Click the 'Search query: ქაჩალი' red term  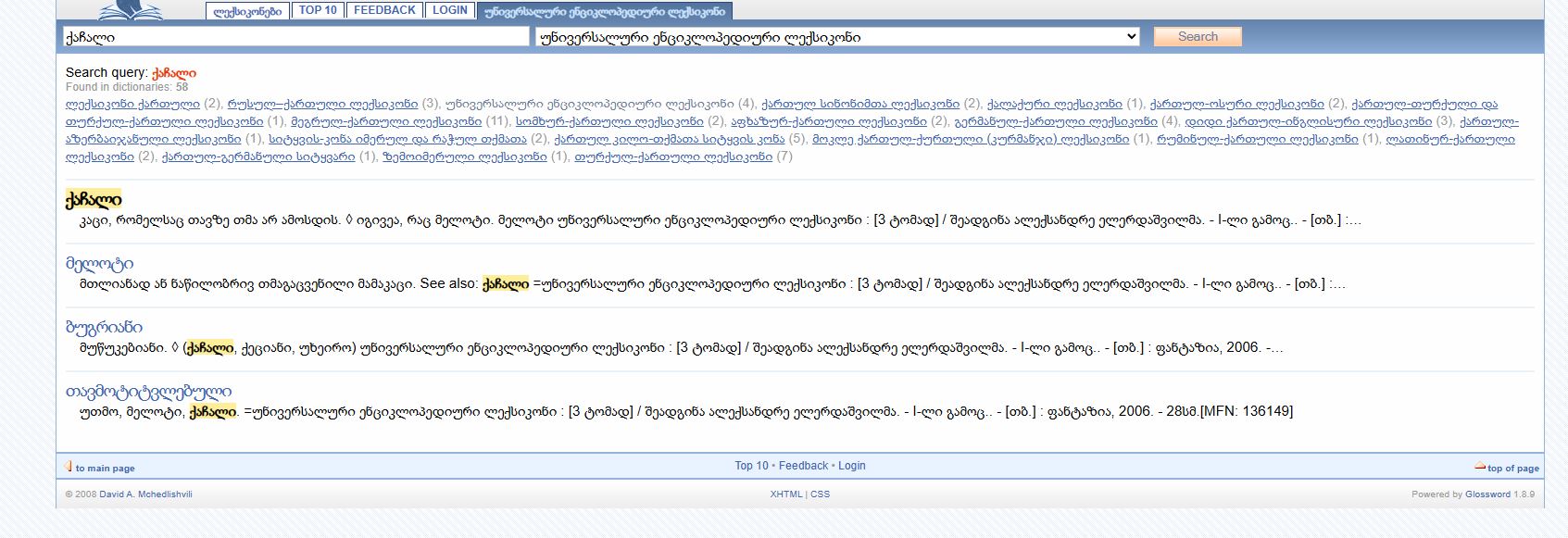174,72
